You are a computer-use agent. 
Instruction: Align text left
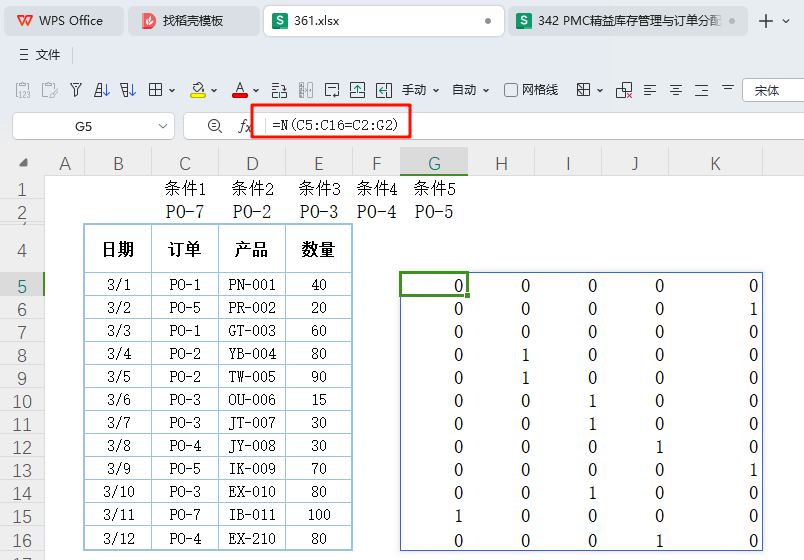(x=650, y=90)
